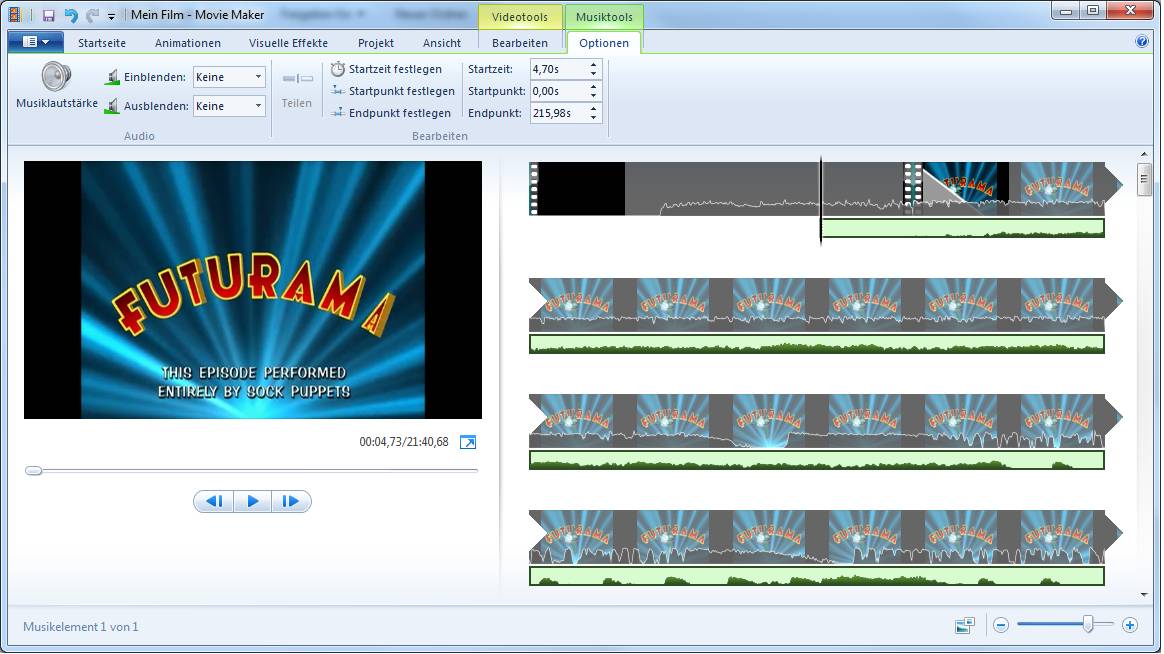Switch to full screen preview icon
The image size is (1164, 654).
pos(468,442)
